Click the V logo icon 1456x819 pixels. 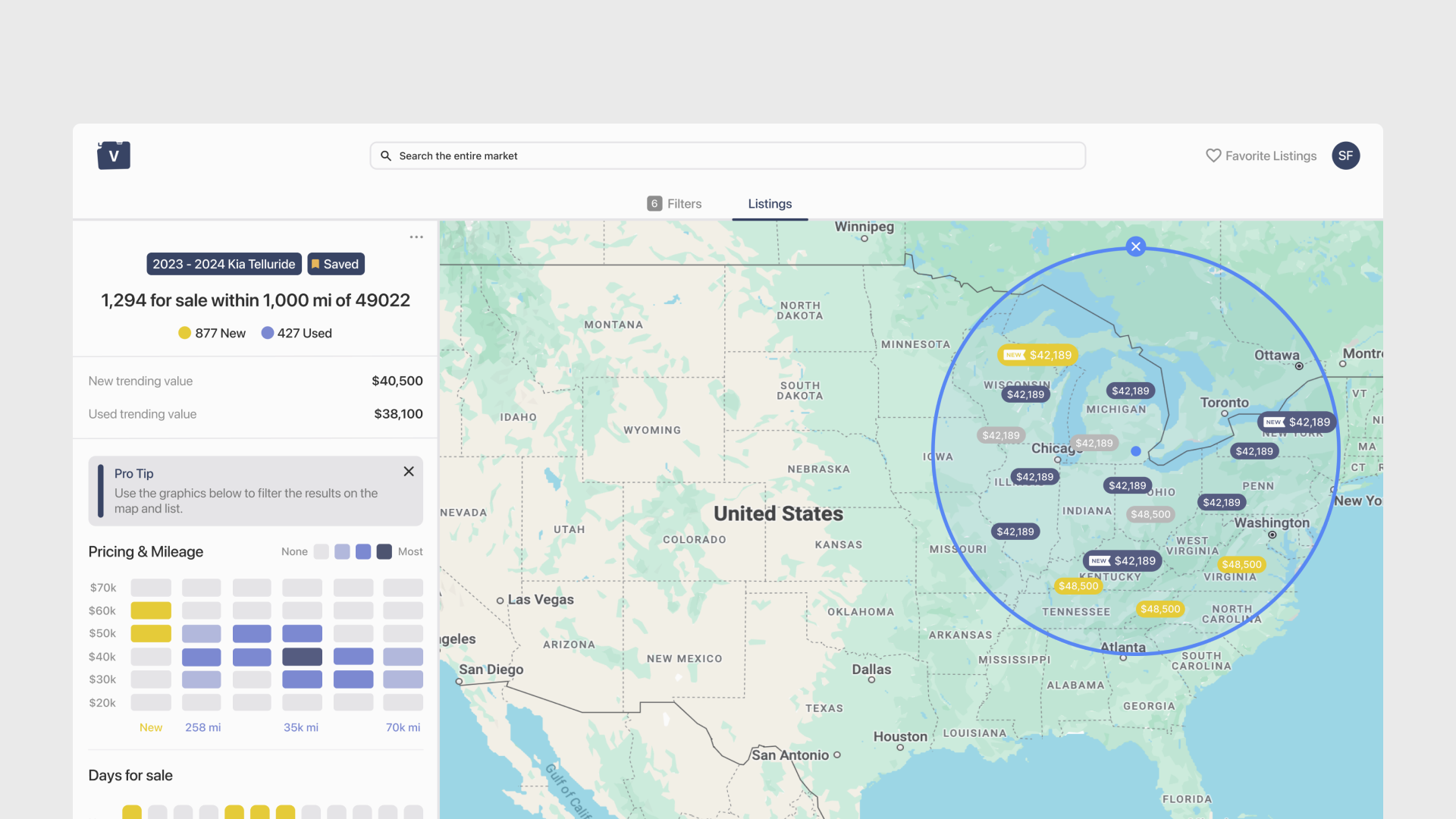pos(114,155)
